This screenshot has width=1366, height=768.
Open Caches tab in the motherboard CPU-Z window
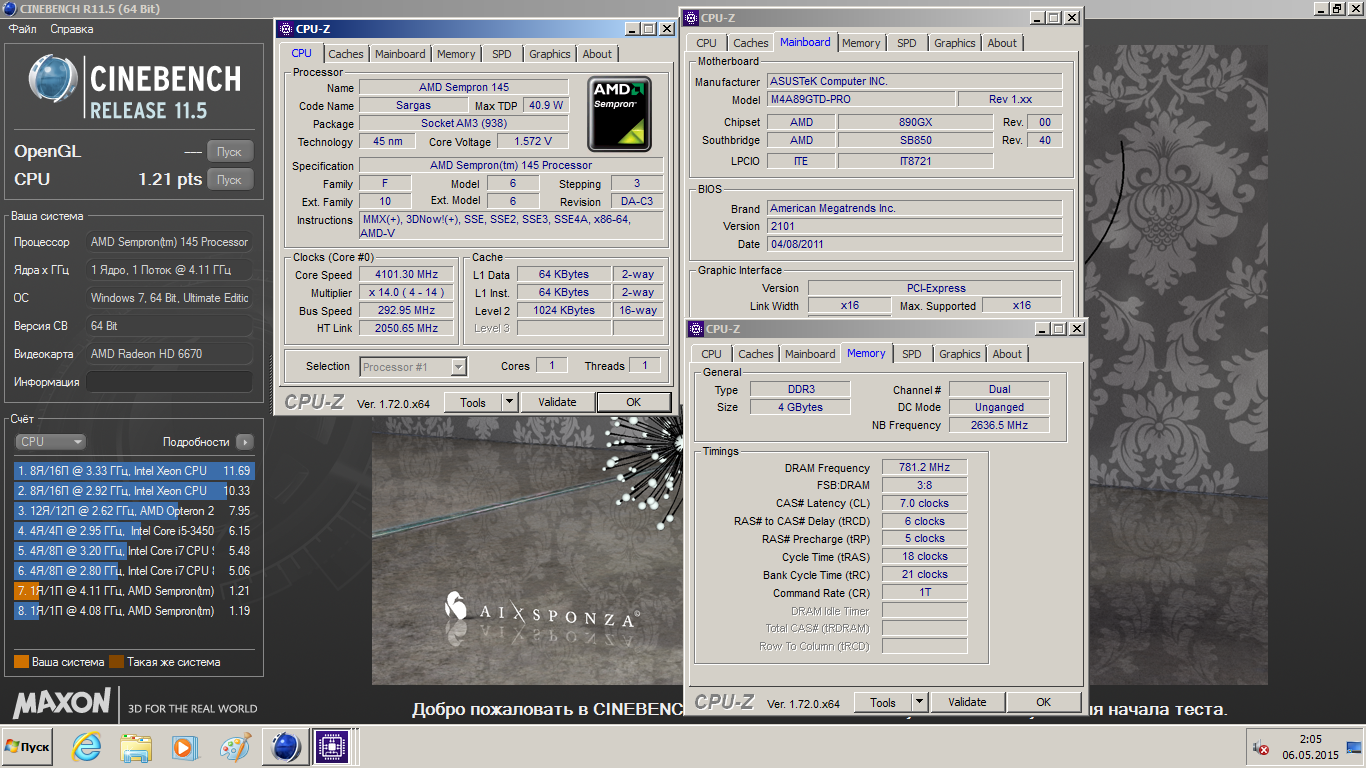coord(751,43)
